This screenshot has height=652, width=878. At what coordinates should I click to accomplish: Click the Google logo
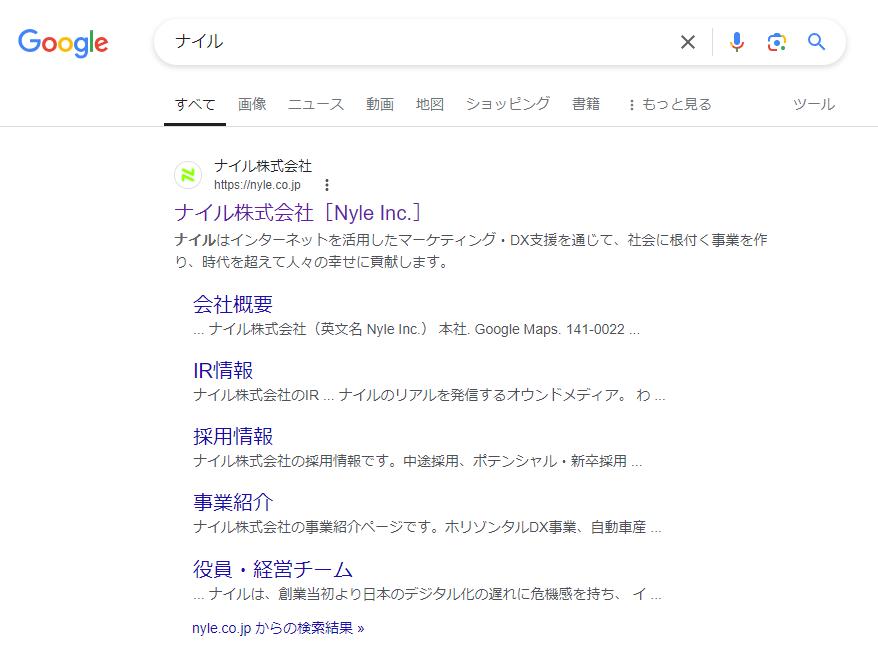63,43
